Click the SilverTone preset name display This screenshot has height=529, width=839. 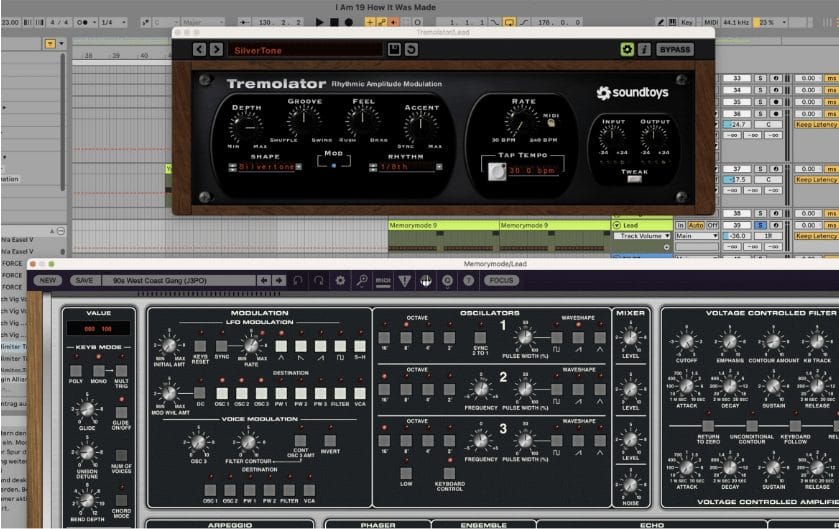pos(305,50)
